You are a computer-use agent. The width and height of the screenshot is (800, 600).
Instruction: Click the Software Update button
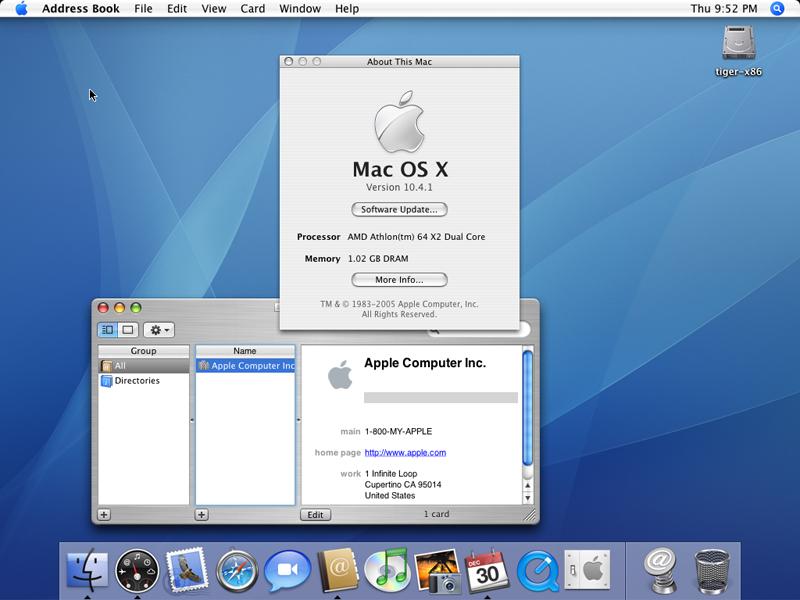click(399, 209)
